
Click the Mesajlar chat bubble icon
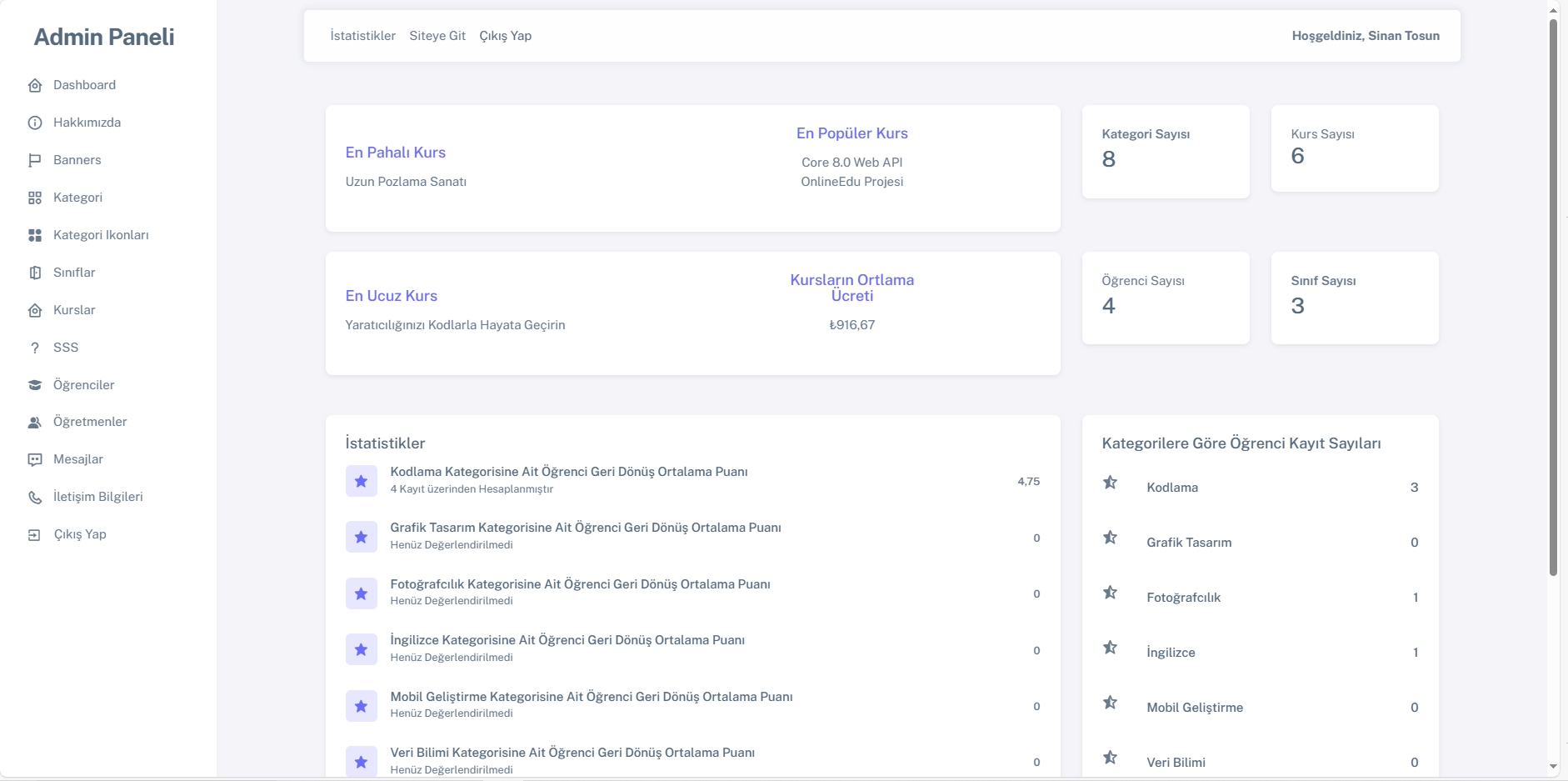coord(35,460)
